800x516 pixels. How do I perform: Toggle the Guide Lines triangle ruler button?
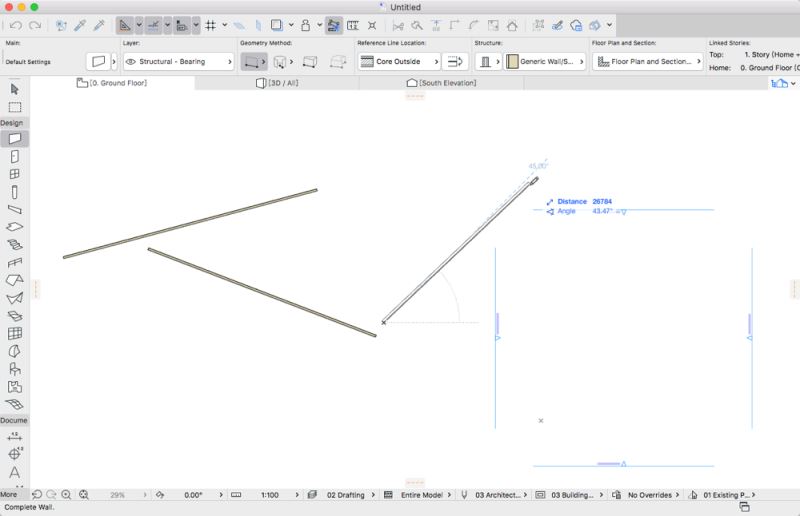point(124,25)
